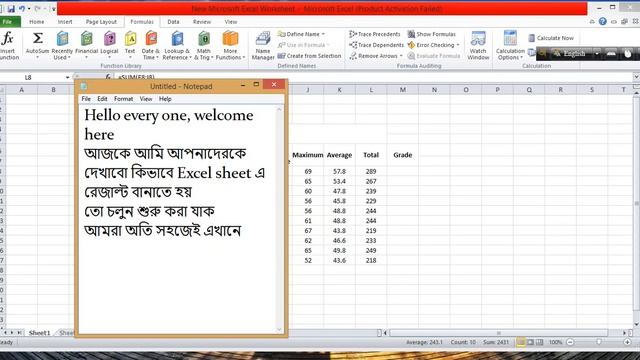Open Notepad's Format menu
Image resolution: width=640 pixels, height=360 pixels.
click(124, 99)
